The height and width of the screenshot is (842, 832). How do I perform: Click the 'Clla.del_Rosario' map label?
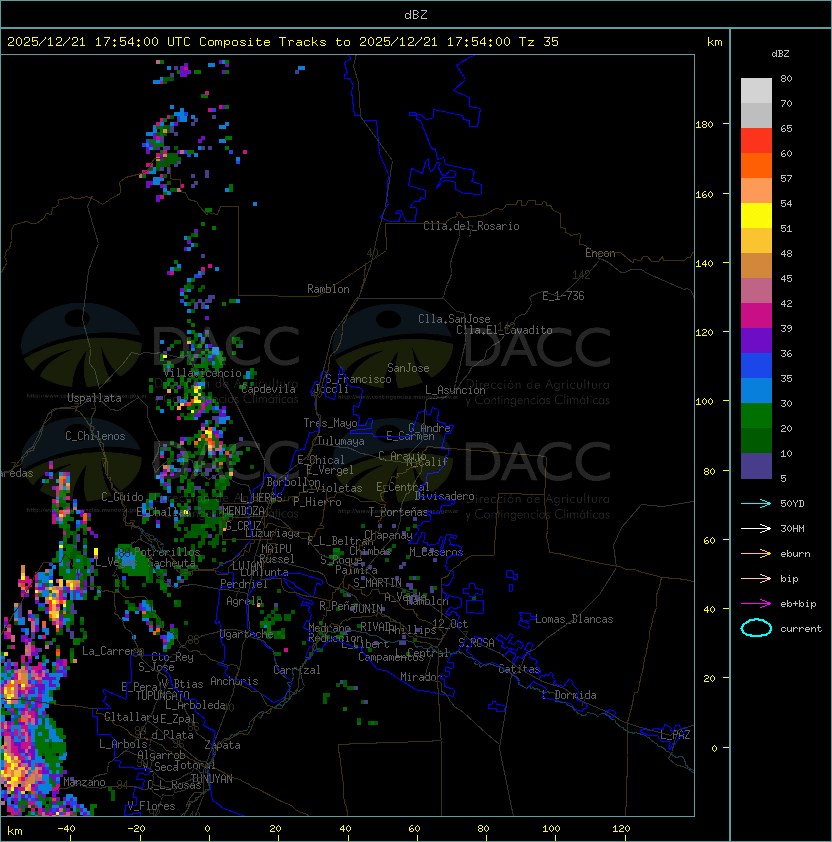point(471,226)
